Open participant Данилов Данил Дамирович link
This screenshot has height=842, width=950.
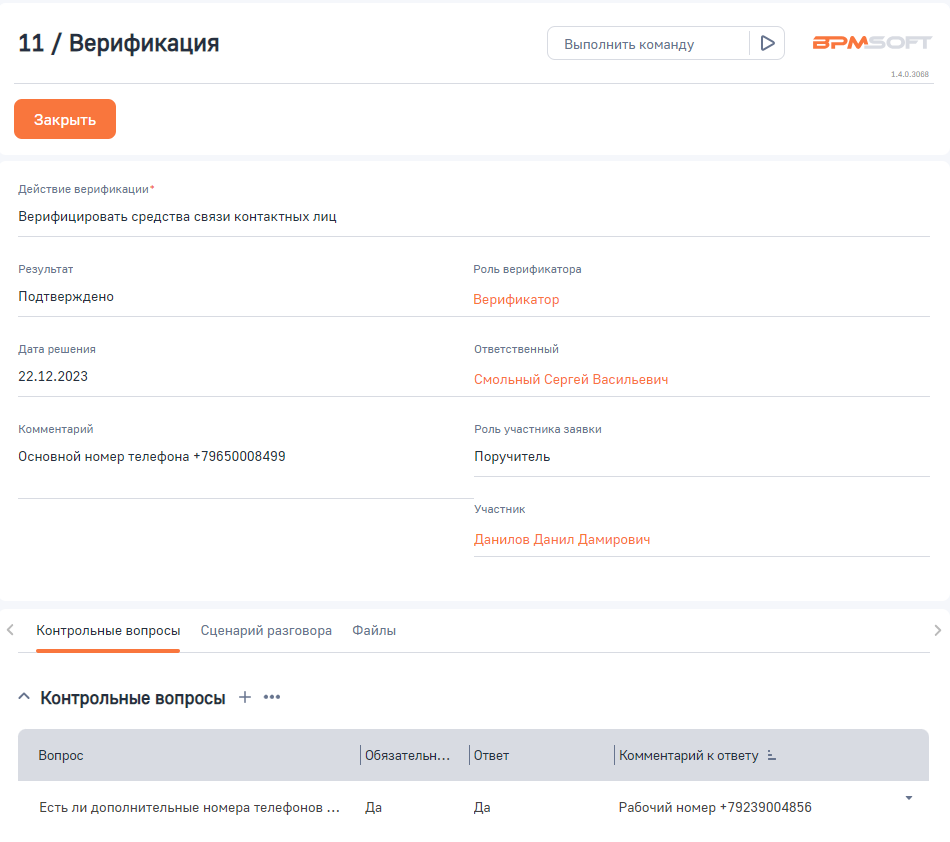coord(562,540)
